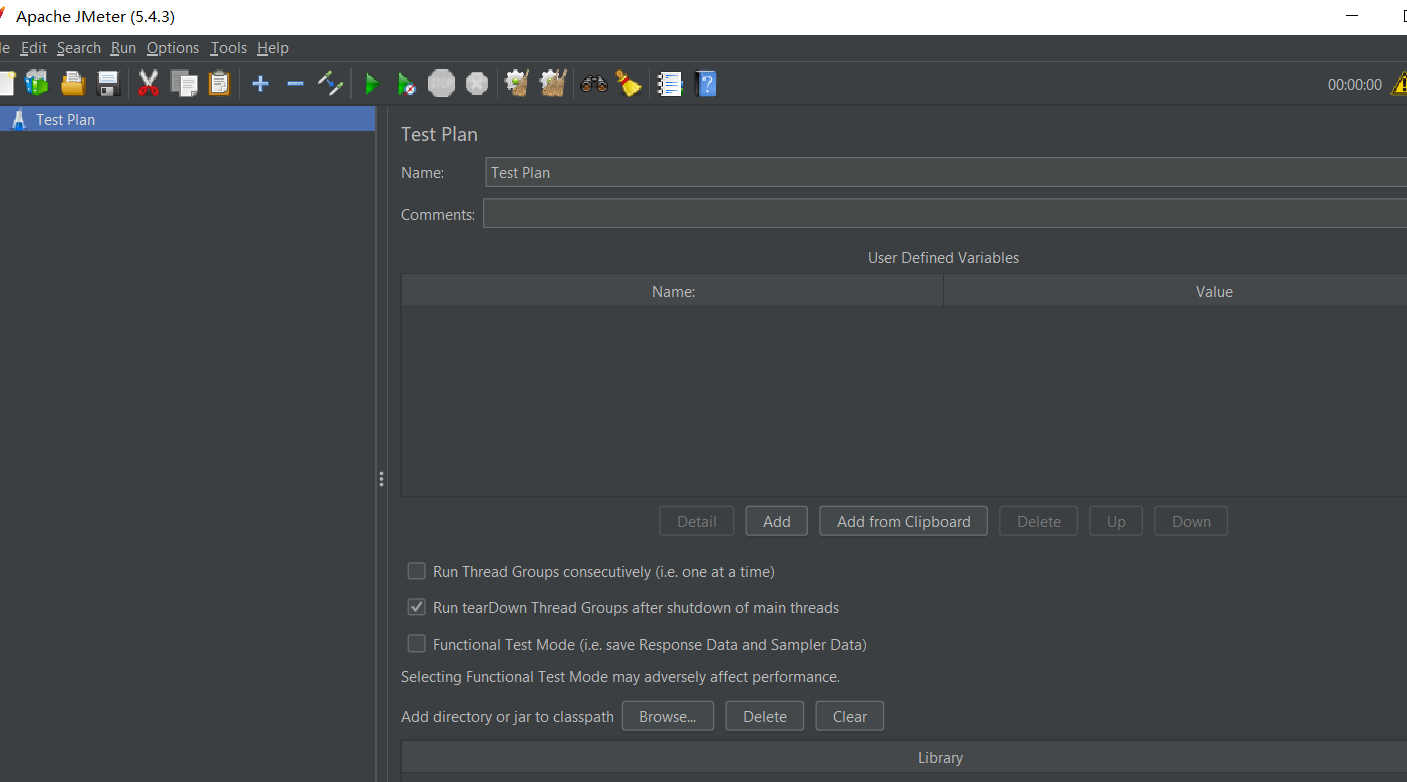Focus the Name input field
Screen dimensions: 1407x782
pyautogui.click(x=946, y=172)
